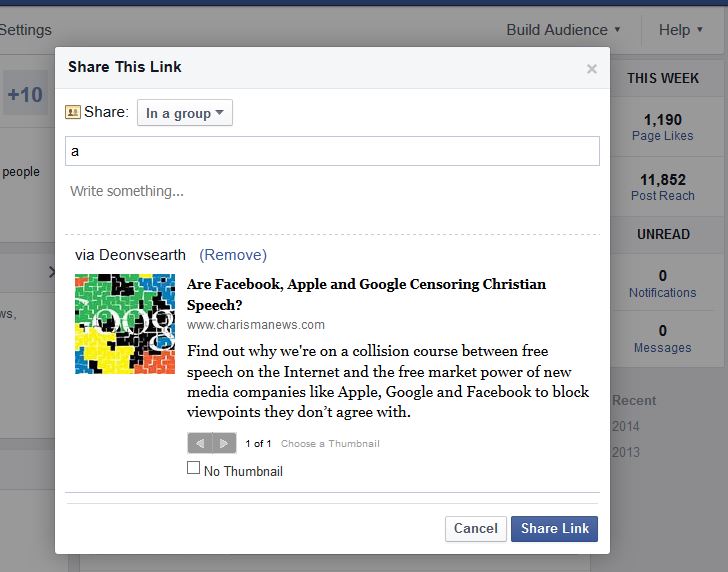This screenshot has height=572, width=728.
Task: Close the Share This Link dialog
Action: [x=592, y=69]
